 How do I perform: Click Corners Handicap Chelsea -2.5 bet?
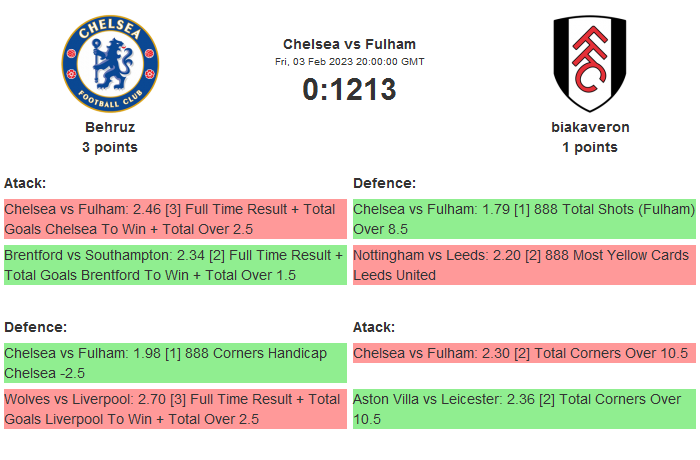coord(174,363)
